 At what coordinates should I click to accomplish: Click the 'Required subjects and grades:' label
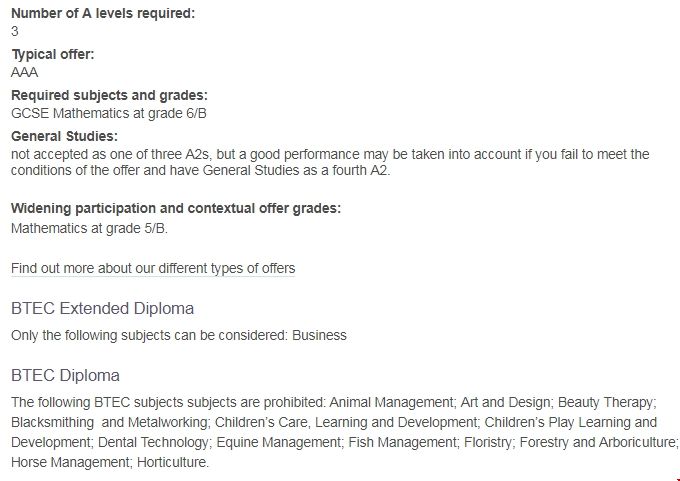click(x=109, y=95)
